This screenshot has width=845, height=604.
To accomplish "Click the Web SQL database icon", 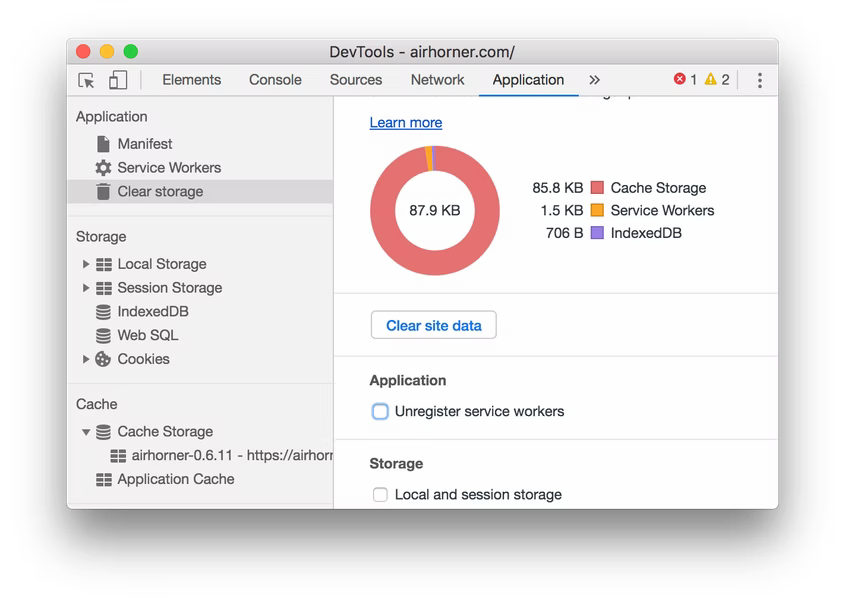I will (x=103, y=335).
